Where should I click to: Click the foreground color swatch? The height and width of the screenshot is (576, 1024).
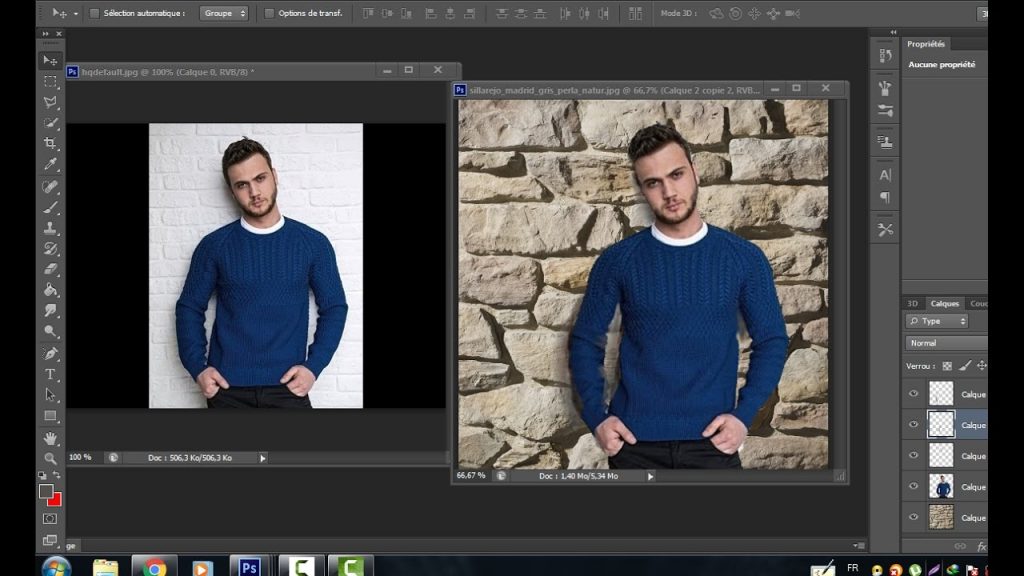point(46,491)
